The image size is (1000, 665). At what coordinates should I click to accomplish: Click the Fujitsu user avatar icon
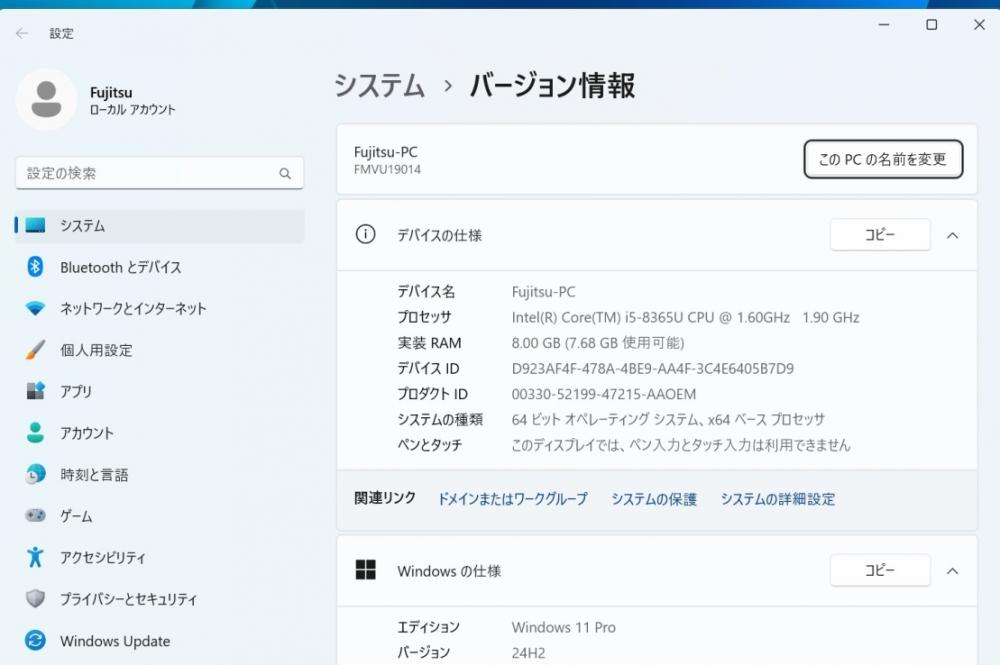tap(47, 99)
